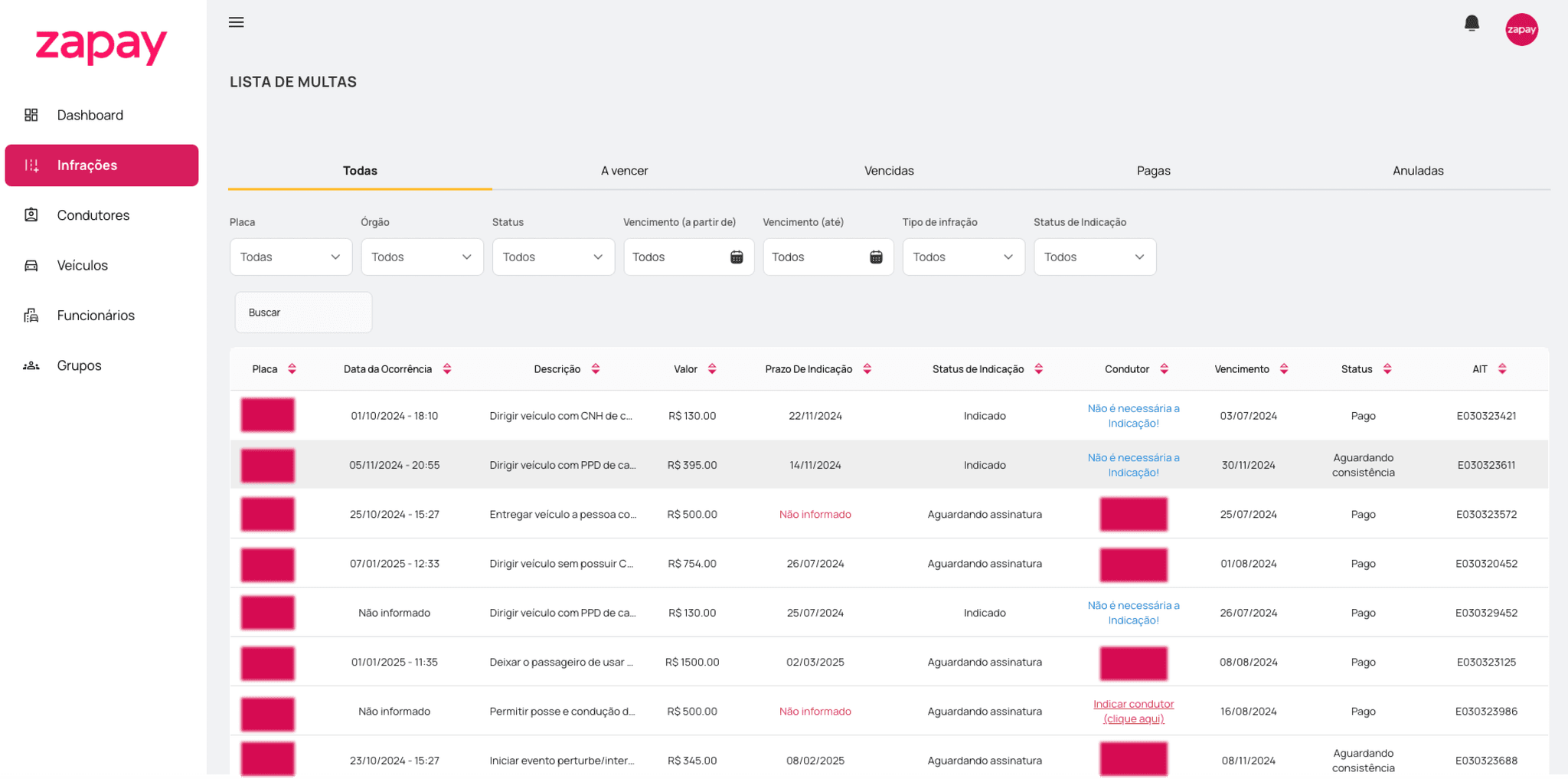This screenshot has width=1568, height=779.
Task: Click the Condutores sidebar icon
Action: tap(31, 215)
